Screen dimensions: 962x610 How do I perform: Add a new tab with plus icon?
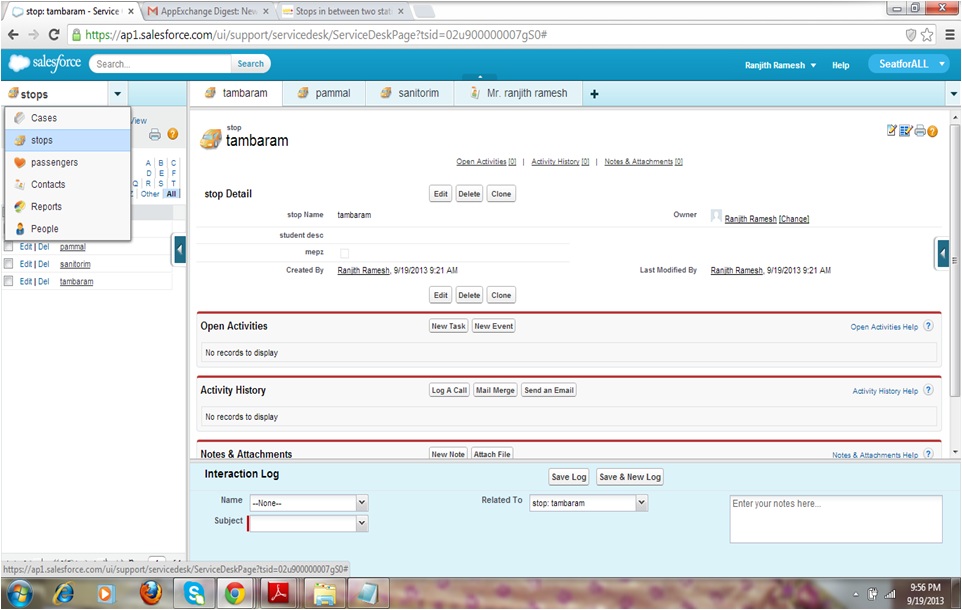(x=594, y=94)
